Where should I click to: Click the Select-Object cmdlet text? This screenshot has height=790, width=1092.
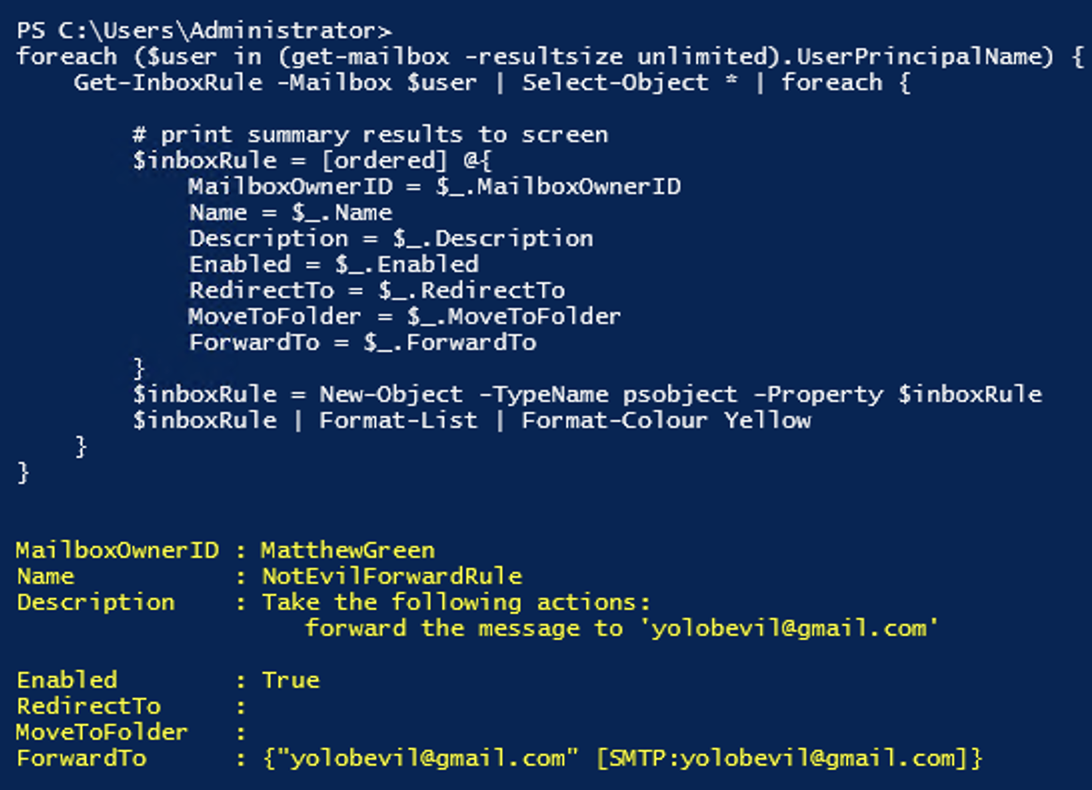tap(615, 82)
